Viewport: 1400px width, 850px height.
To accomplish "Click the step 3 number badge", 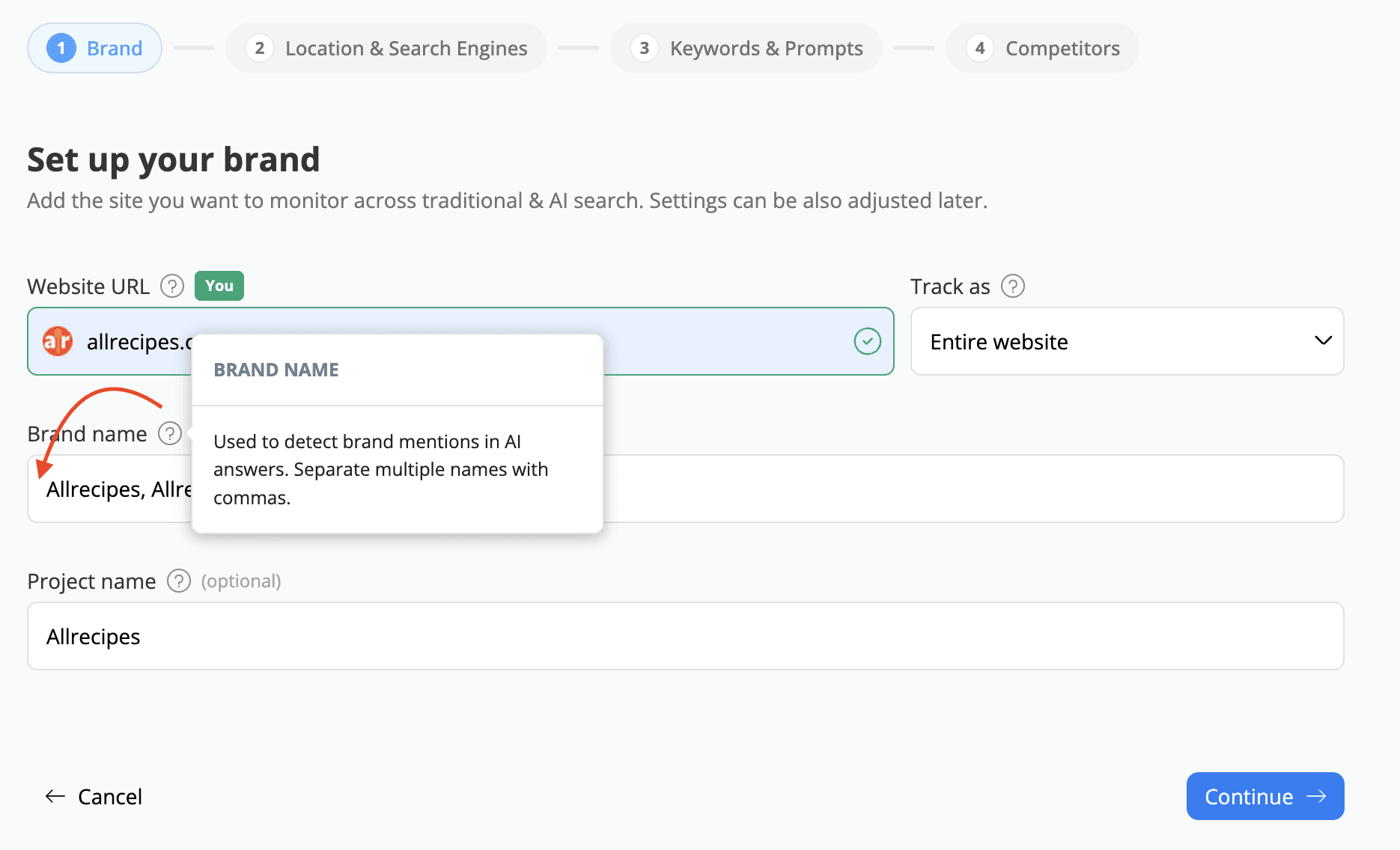I will pyautogui.click(x=645, y=48).
